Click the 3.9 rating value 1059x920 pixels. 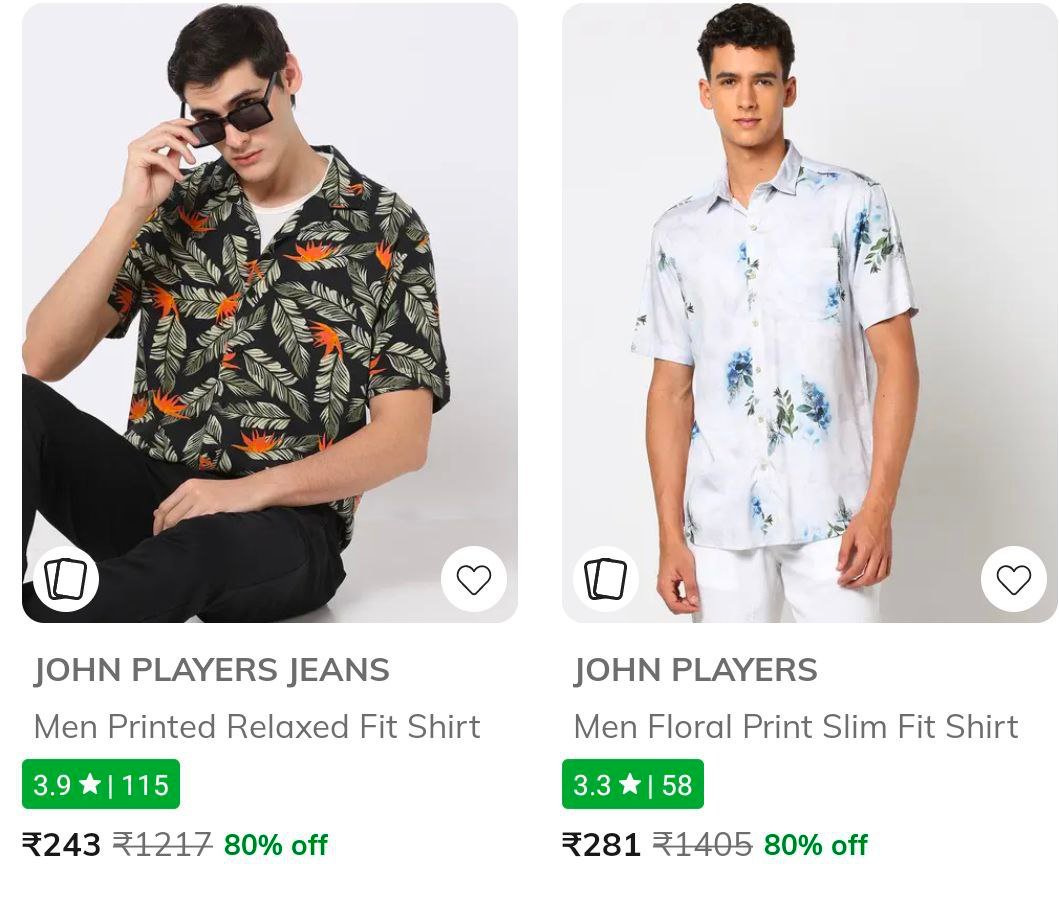click(52, 785)
